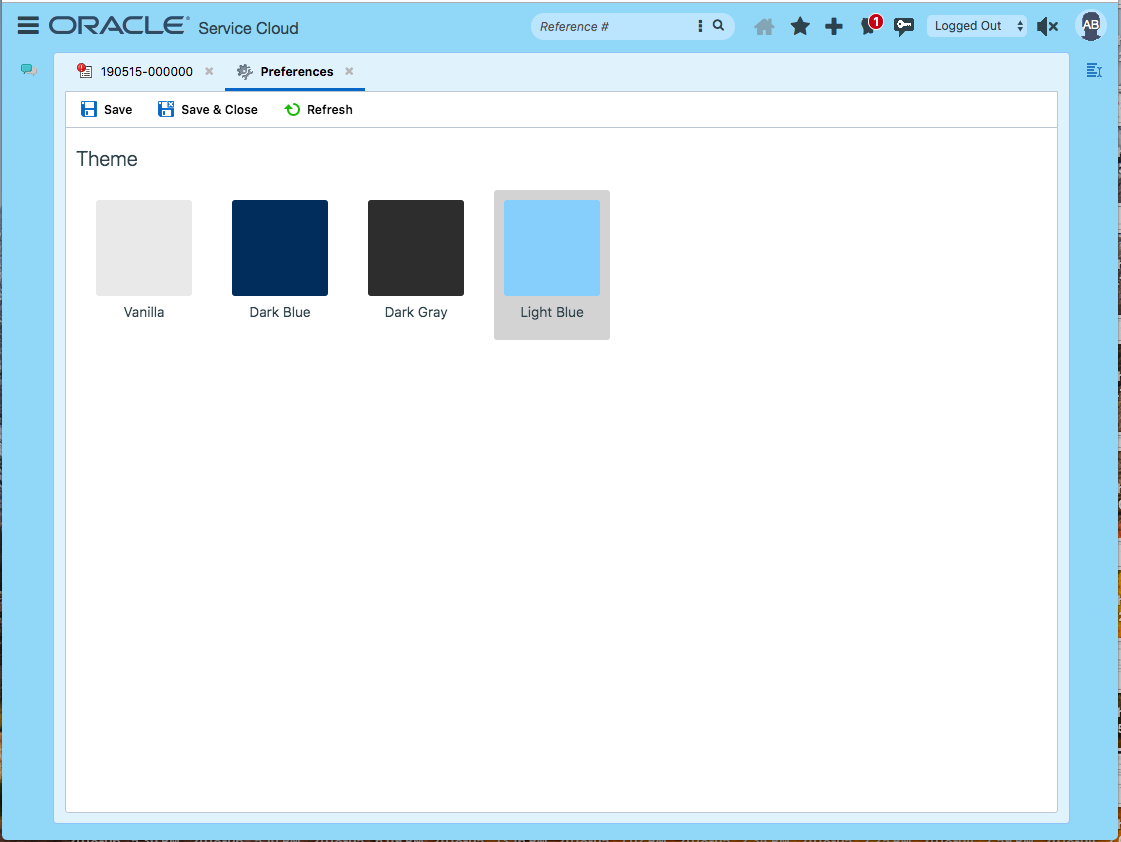Click the Oracle Service Cloud logo
Screen dimensions: 1121x842
click(x=174, y=26)
